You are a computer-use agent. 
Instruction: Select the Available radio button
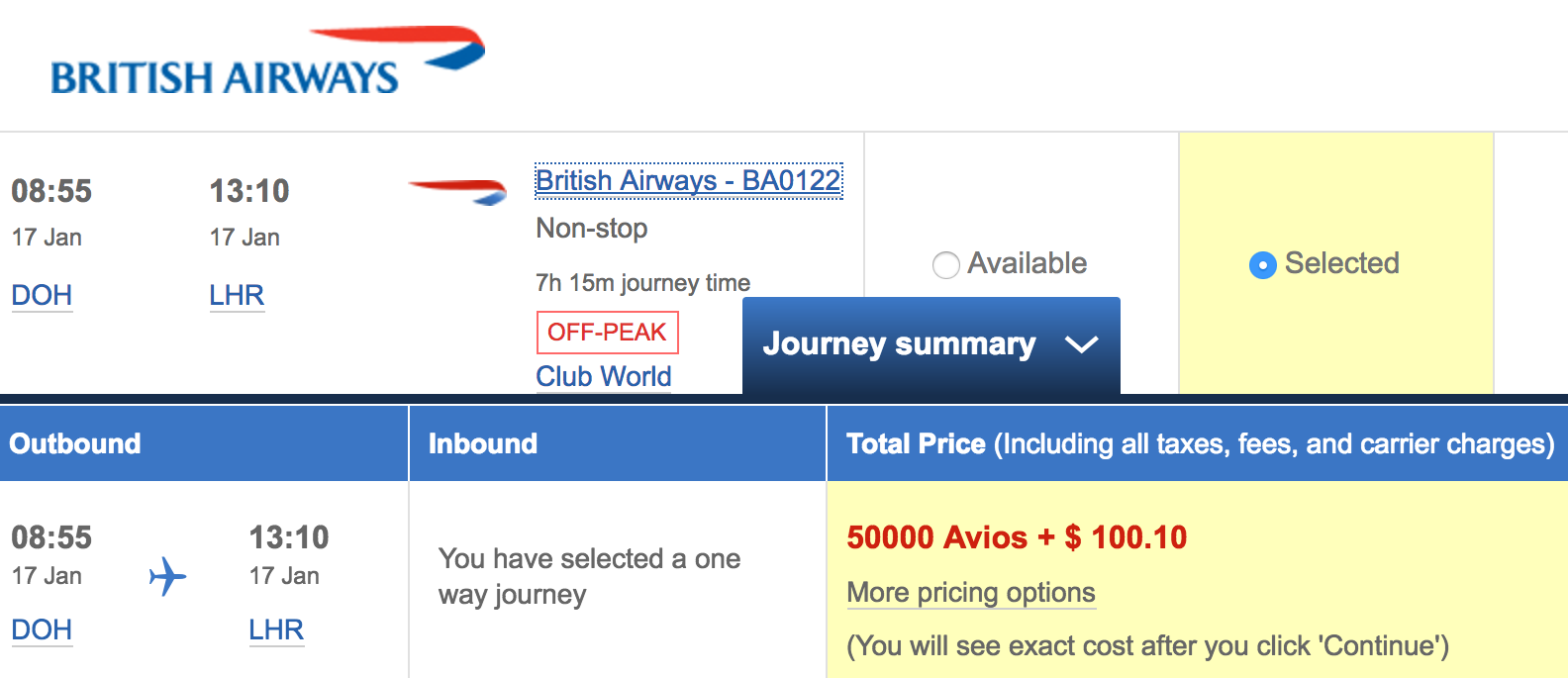pos(946,264)
